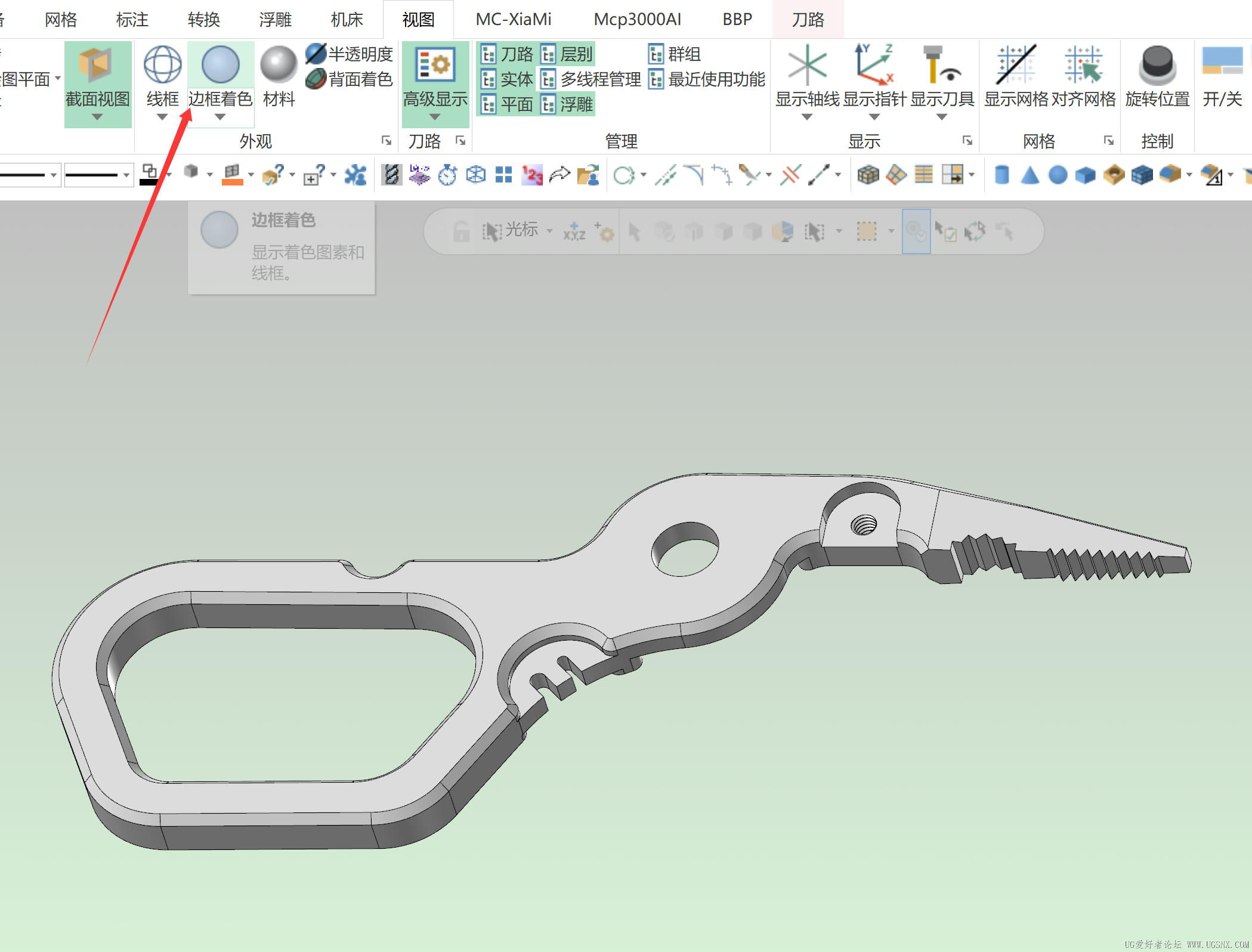Expand the 边框着色 dropdown arrow
The image size is (1252, 952).
[220, 117]
